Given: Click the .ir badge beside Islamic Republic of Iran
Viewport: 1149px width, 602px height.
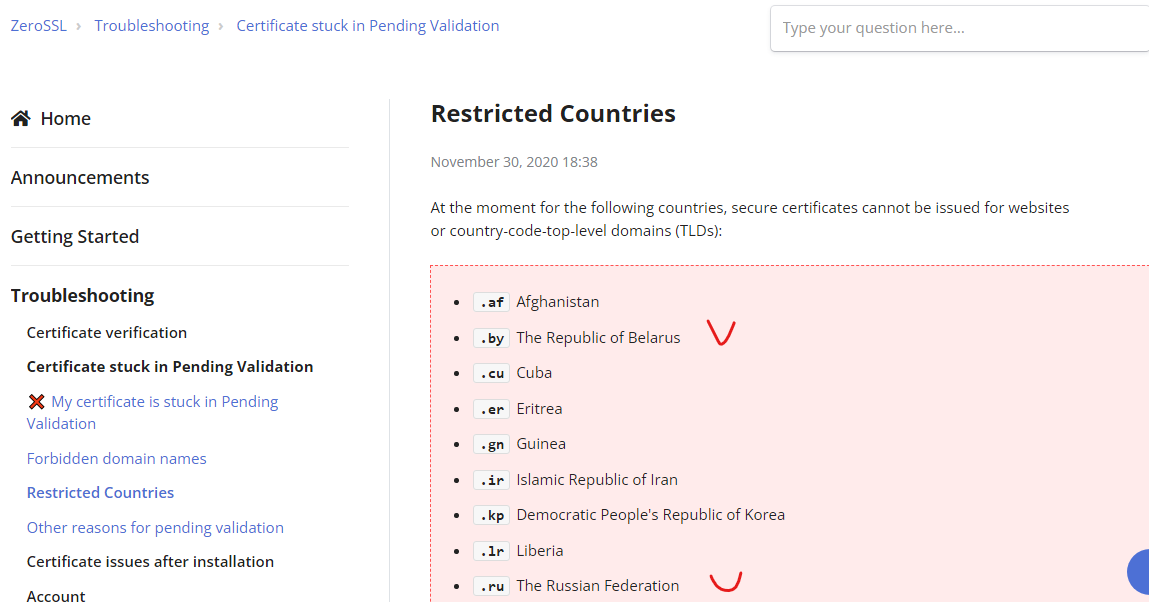Looking at the screenshot, I should pos(491,479).
